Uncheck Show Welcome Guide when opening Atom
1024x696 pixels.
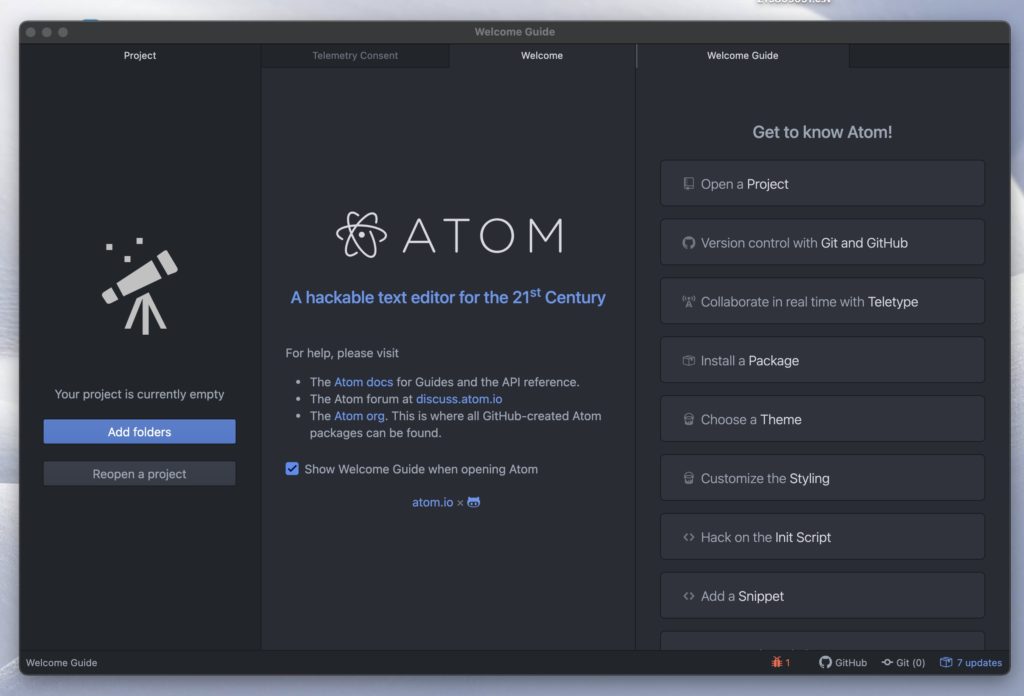292,469
